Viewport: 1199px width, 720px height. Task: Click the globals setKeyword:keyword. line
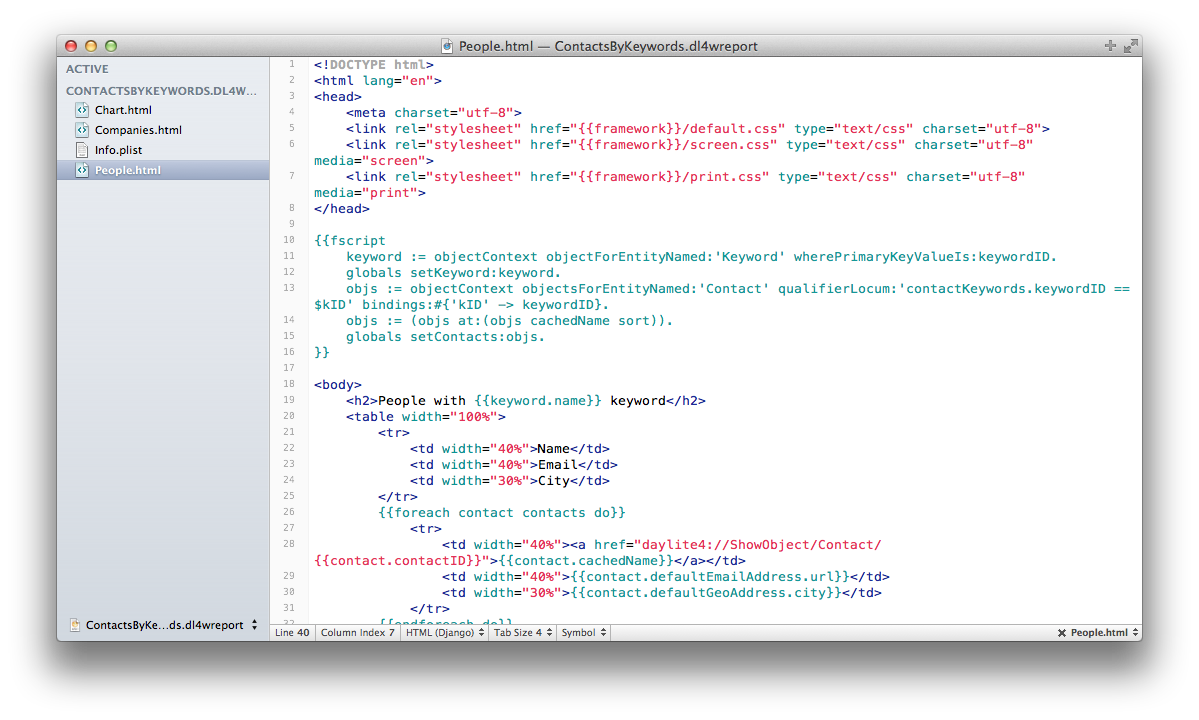coord(453,273)
